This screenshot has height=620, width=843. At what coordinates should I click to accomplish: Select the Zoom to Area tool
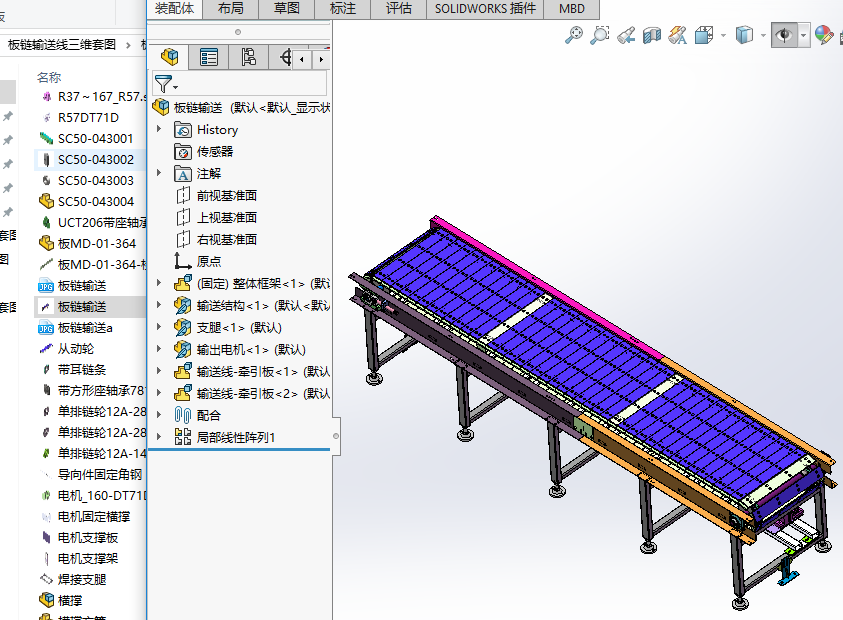[600, 36]
